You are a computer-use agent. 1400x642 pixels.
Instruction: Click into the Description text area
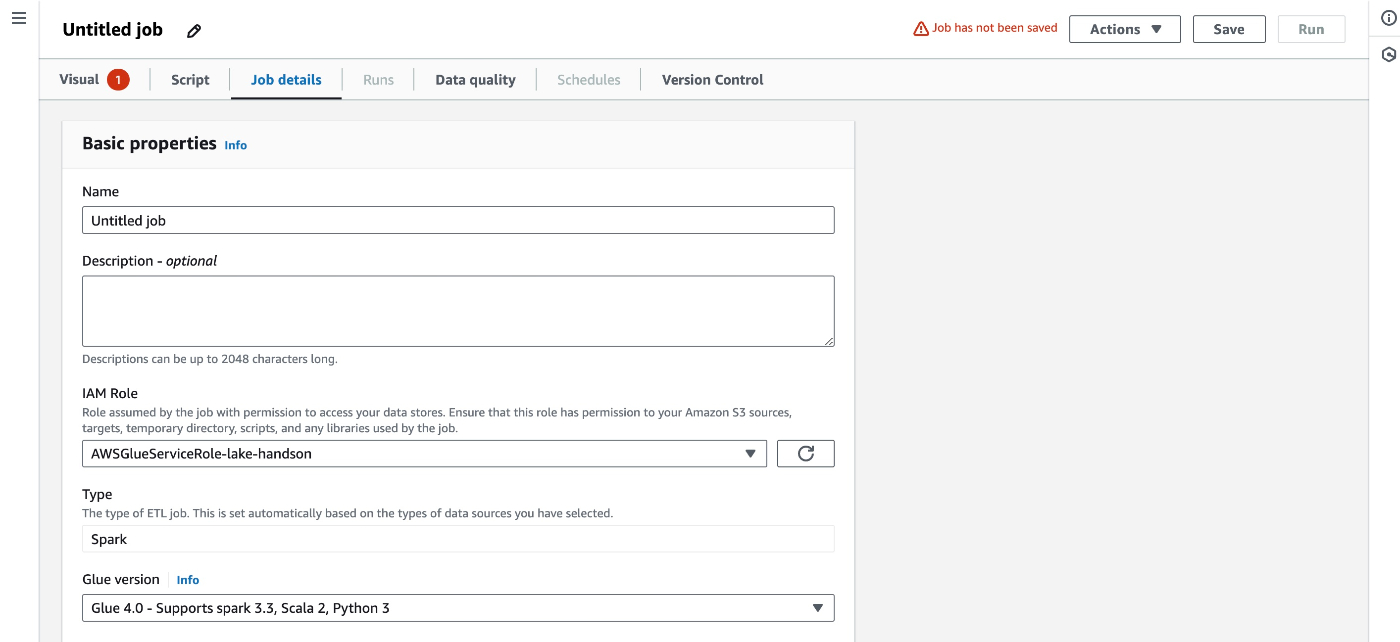457,311
